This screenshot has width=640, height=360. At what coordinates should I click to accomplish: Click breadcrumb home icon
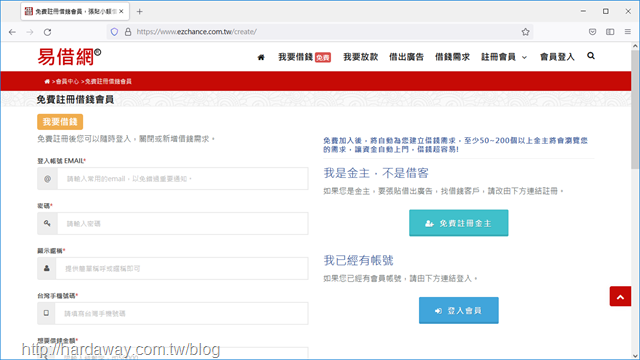click(x=47, y=82)
